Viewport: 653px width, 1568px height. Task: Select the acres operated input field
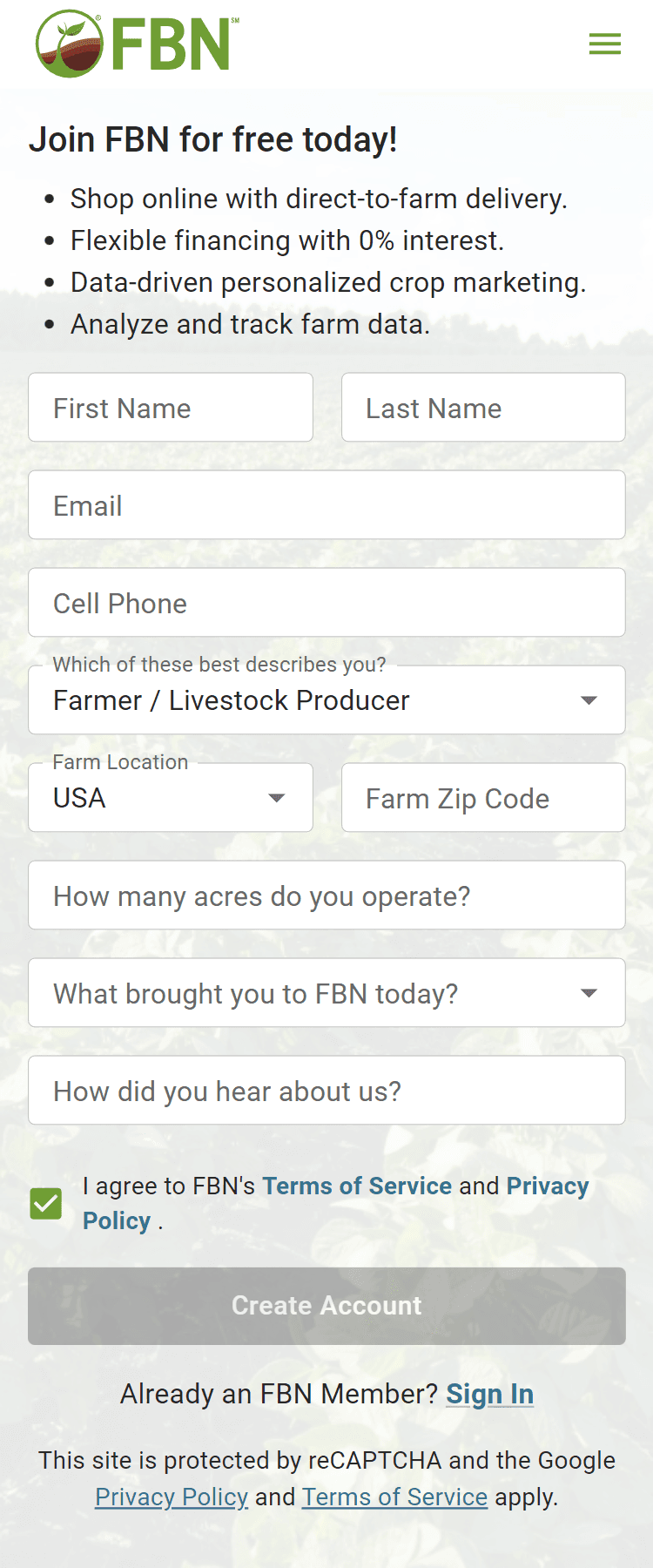[x=326, y=896]
